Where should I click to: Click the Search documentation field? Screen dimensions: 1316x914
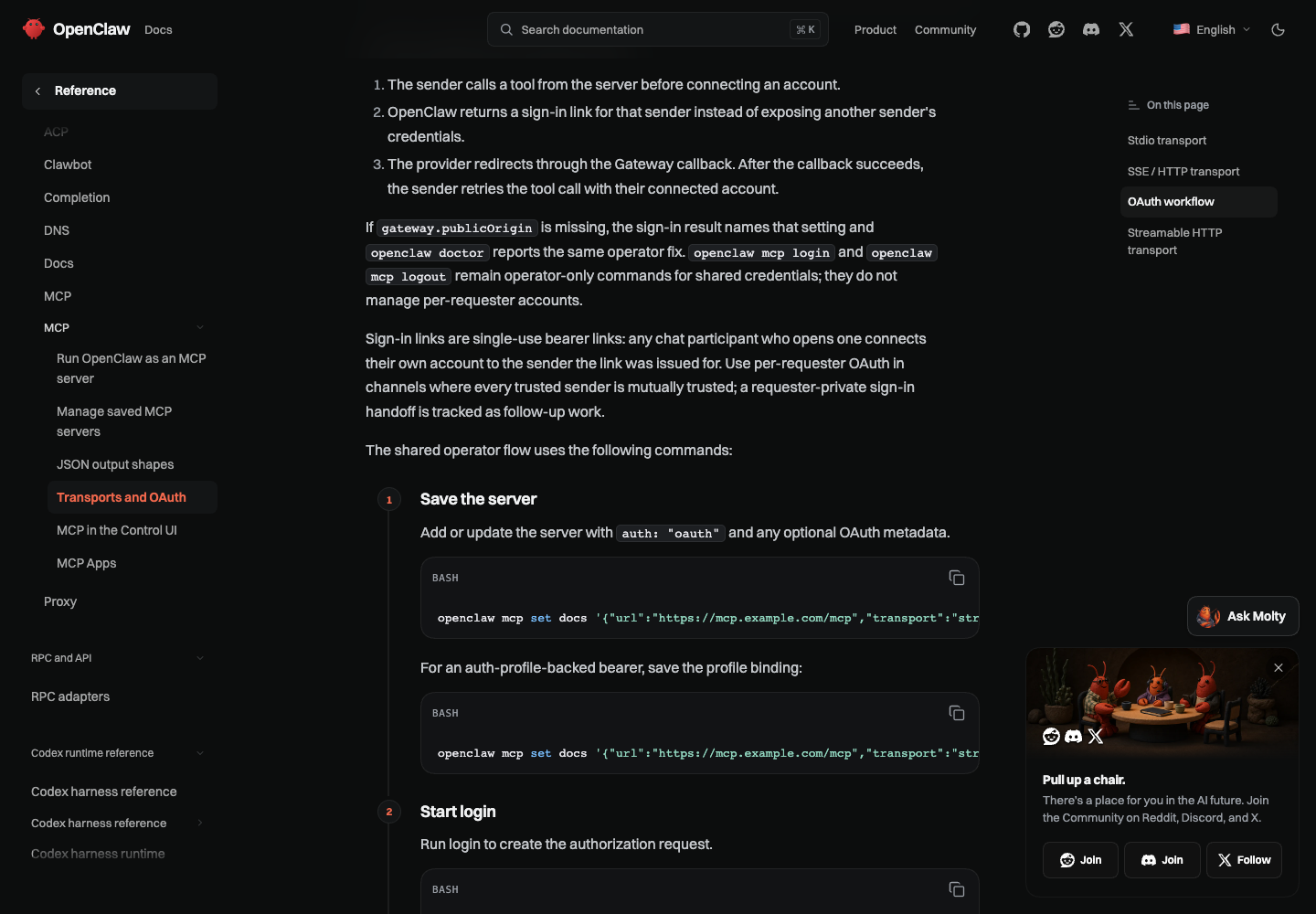pyautogui.click(x=658, y=29)
